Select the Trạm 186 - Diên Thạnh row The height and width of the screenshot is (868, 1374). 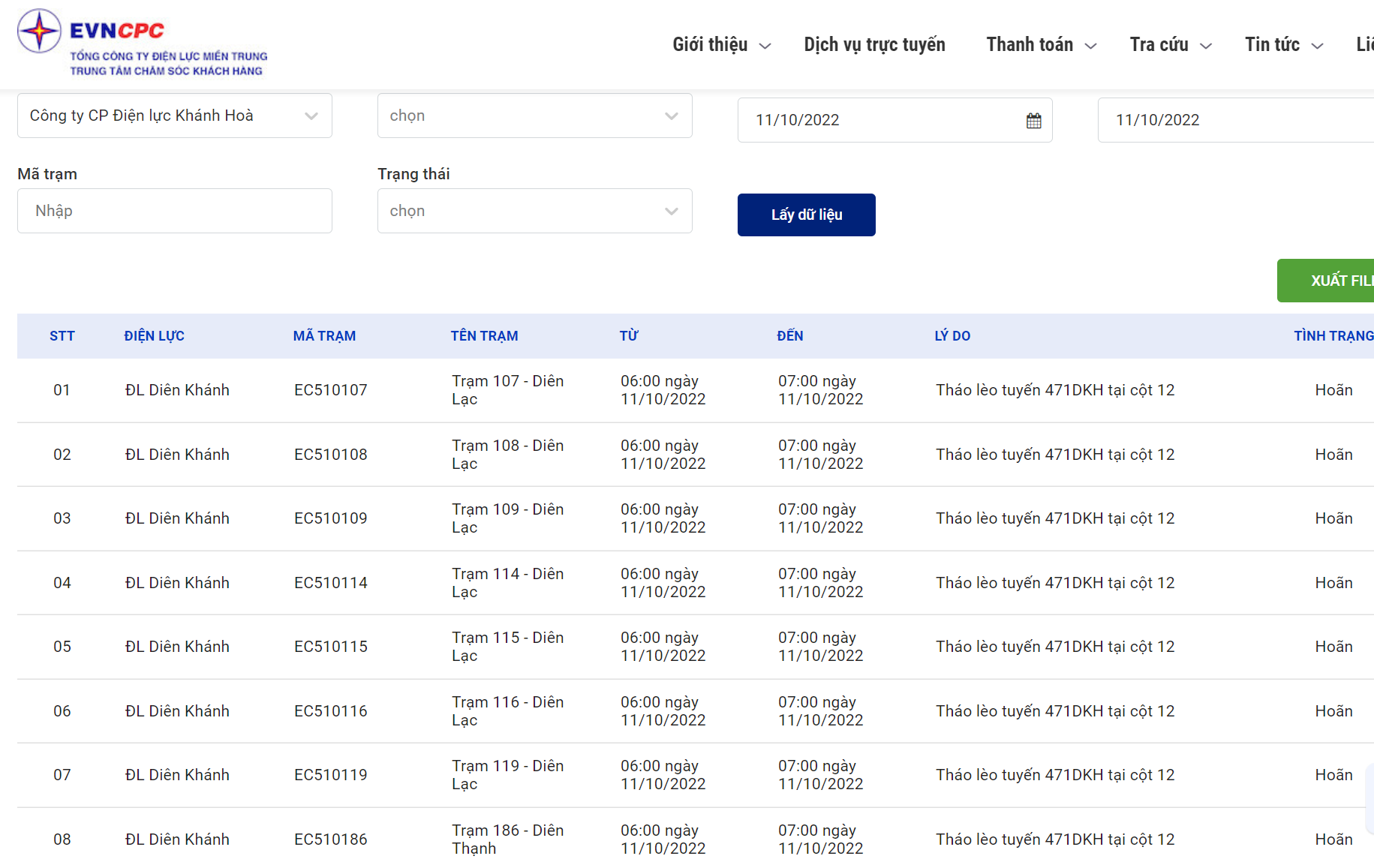(x=507, y=839)
